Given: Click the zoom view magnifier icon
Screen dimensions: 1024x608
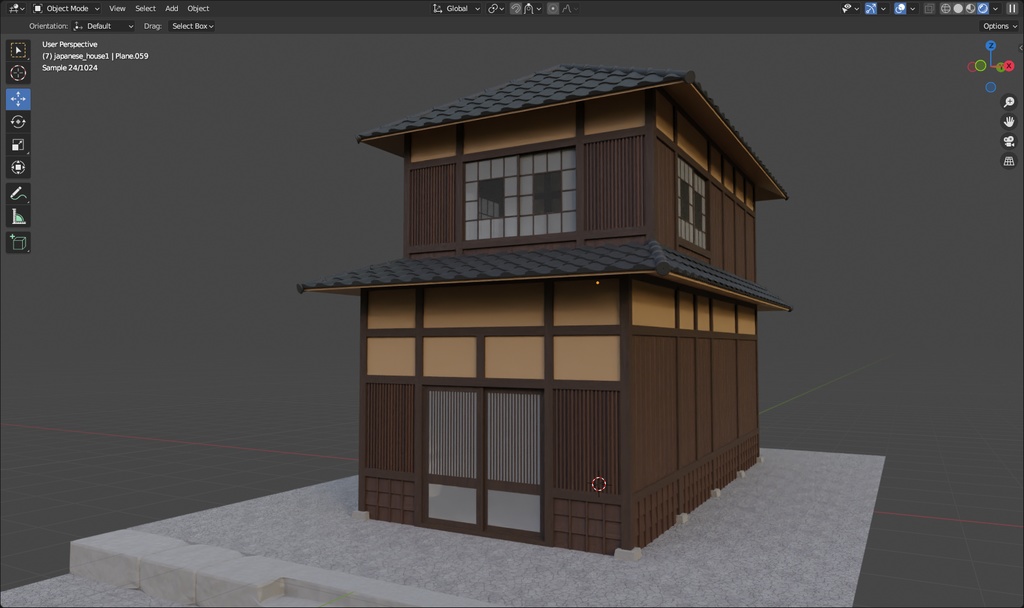Looking at the screenshot, I should point(1009,103).
